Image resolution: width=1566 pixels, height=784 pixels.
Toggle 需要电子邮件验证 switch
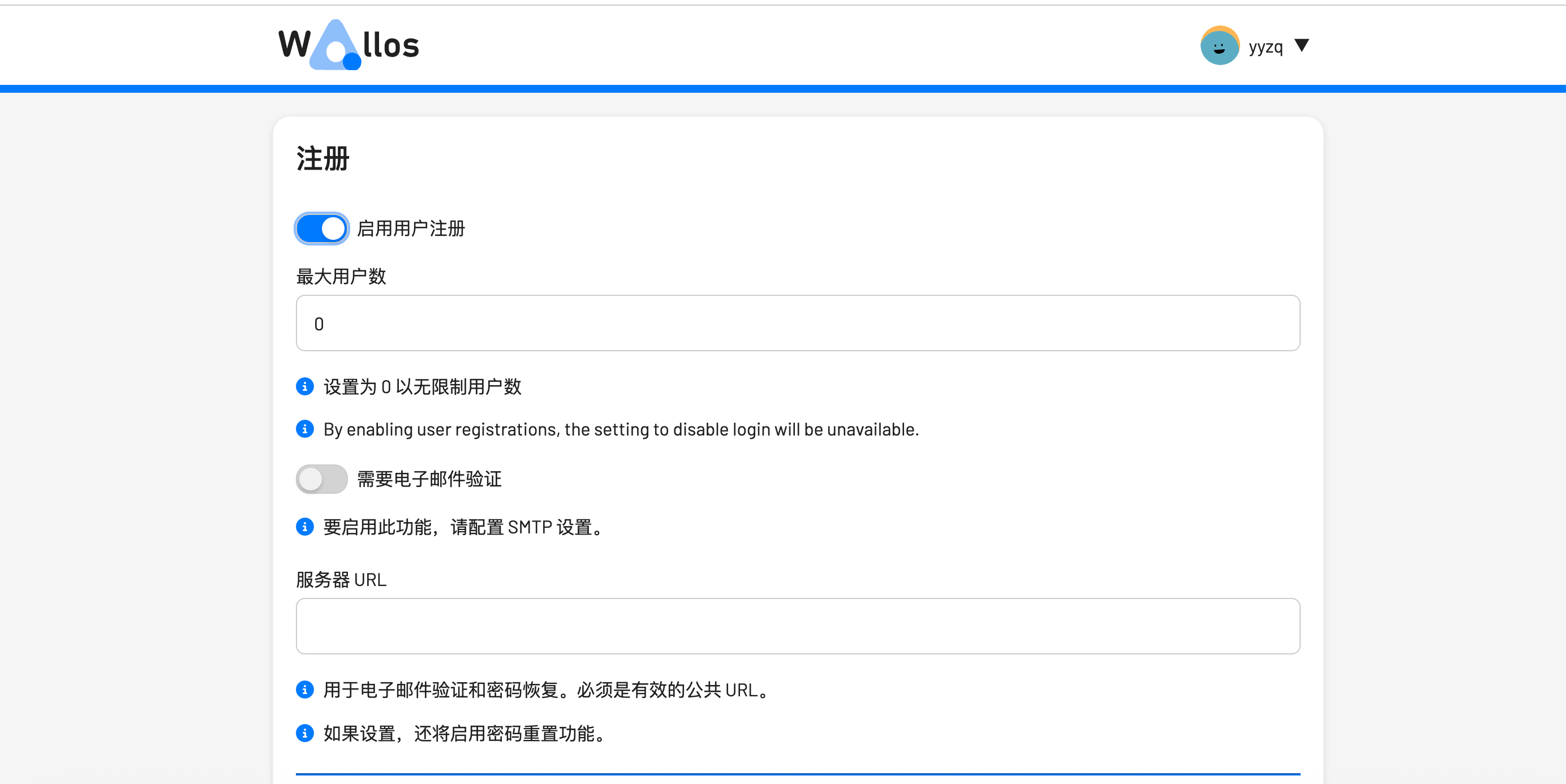click(321, 479)
